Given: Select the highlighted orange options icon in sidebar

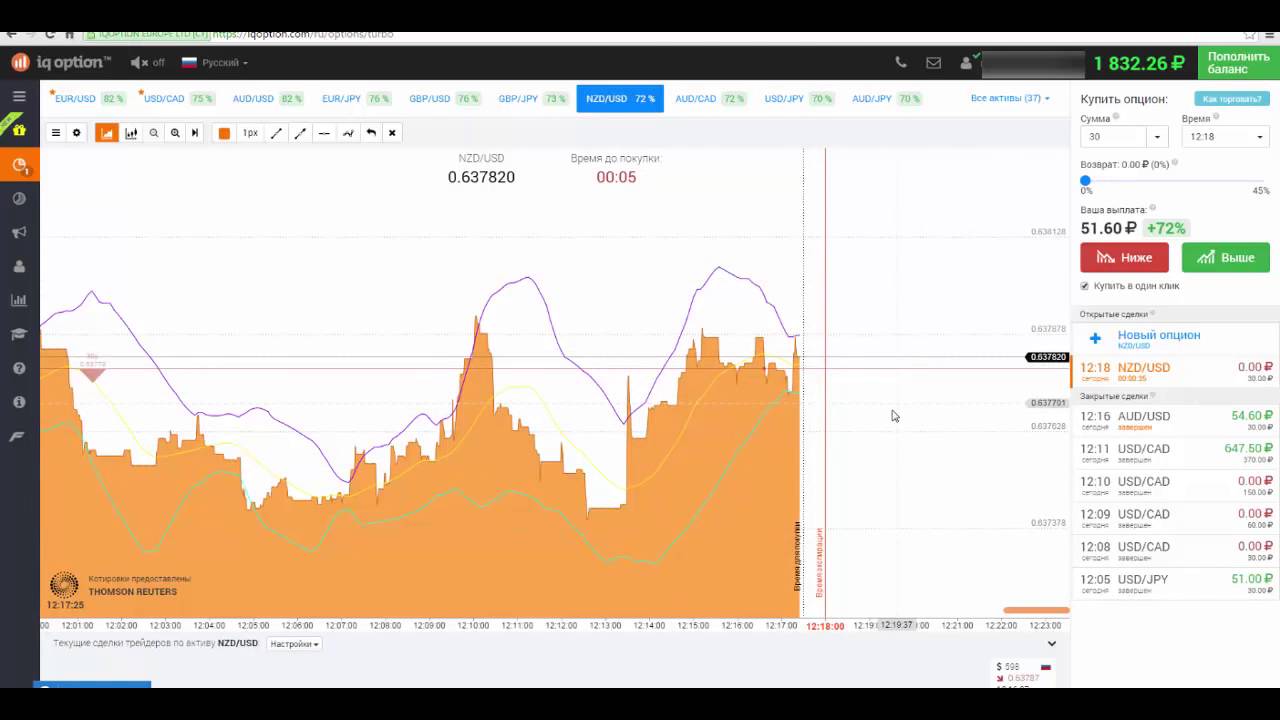Looking at the screenshot, I should pyautogui.click(x=19, y=165).
